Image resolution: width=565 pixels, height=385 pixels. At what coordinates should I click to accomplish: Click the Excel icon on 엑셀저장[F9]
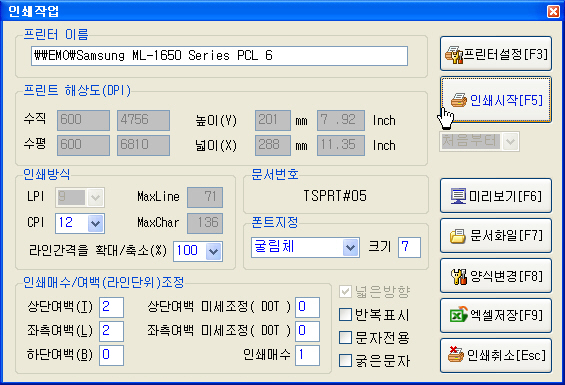pos(458,315)
